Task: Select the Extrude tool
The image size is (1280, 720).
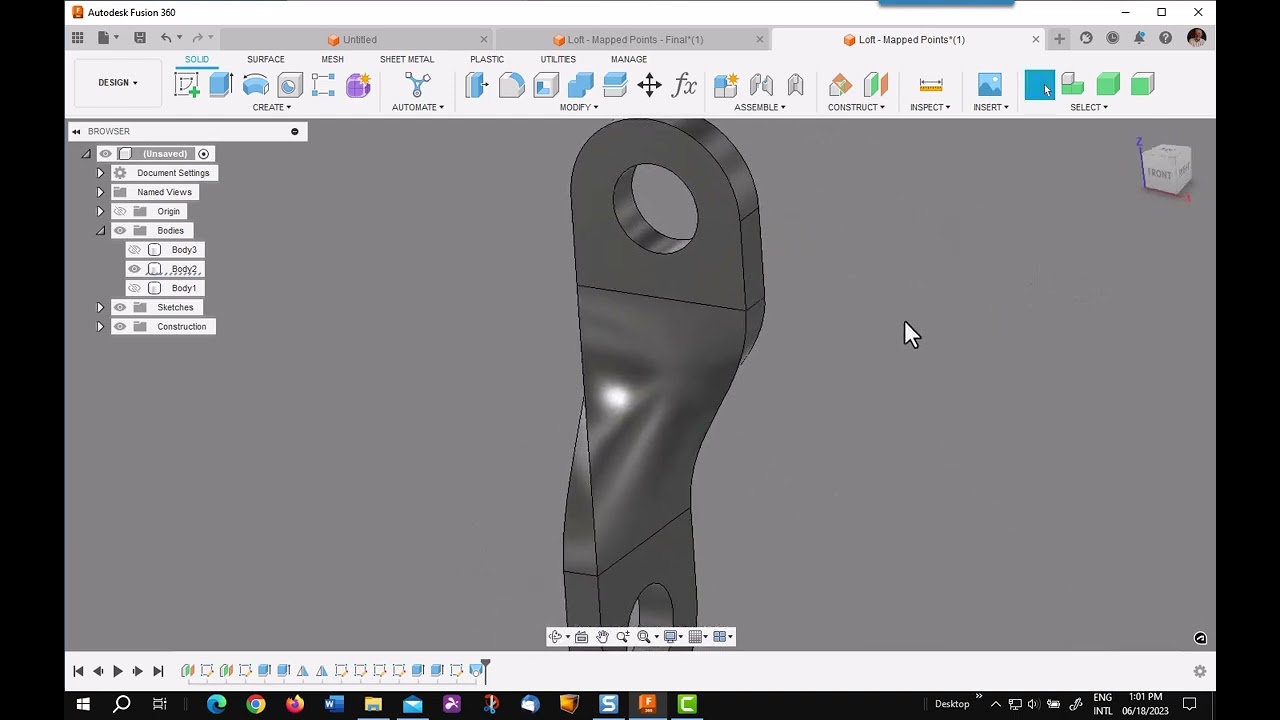Action: pos(221,85)
